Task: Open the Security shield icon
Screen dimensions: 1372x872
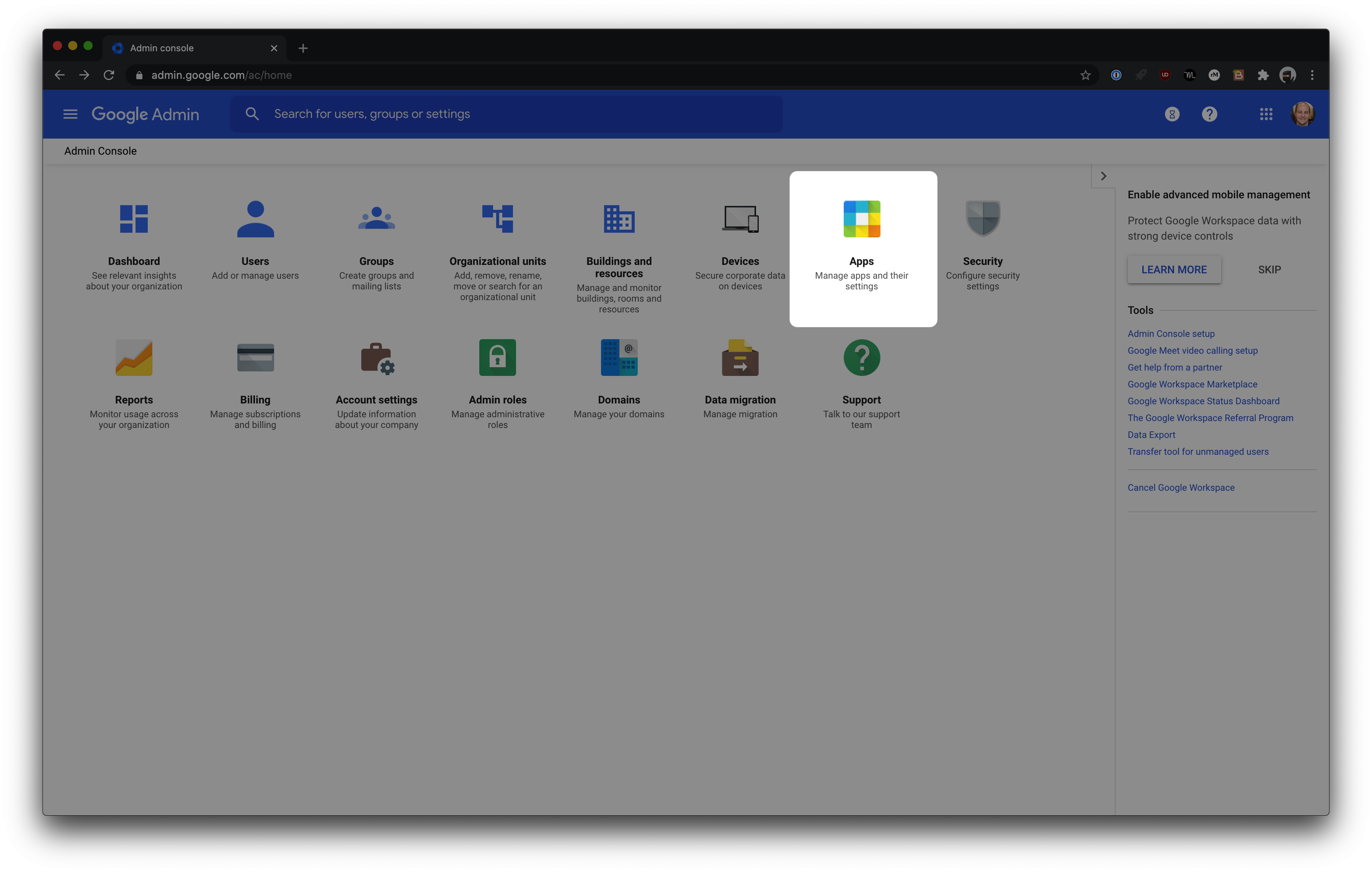Action: coord(983,218)
